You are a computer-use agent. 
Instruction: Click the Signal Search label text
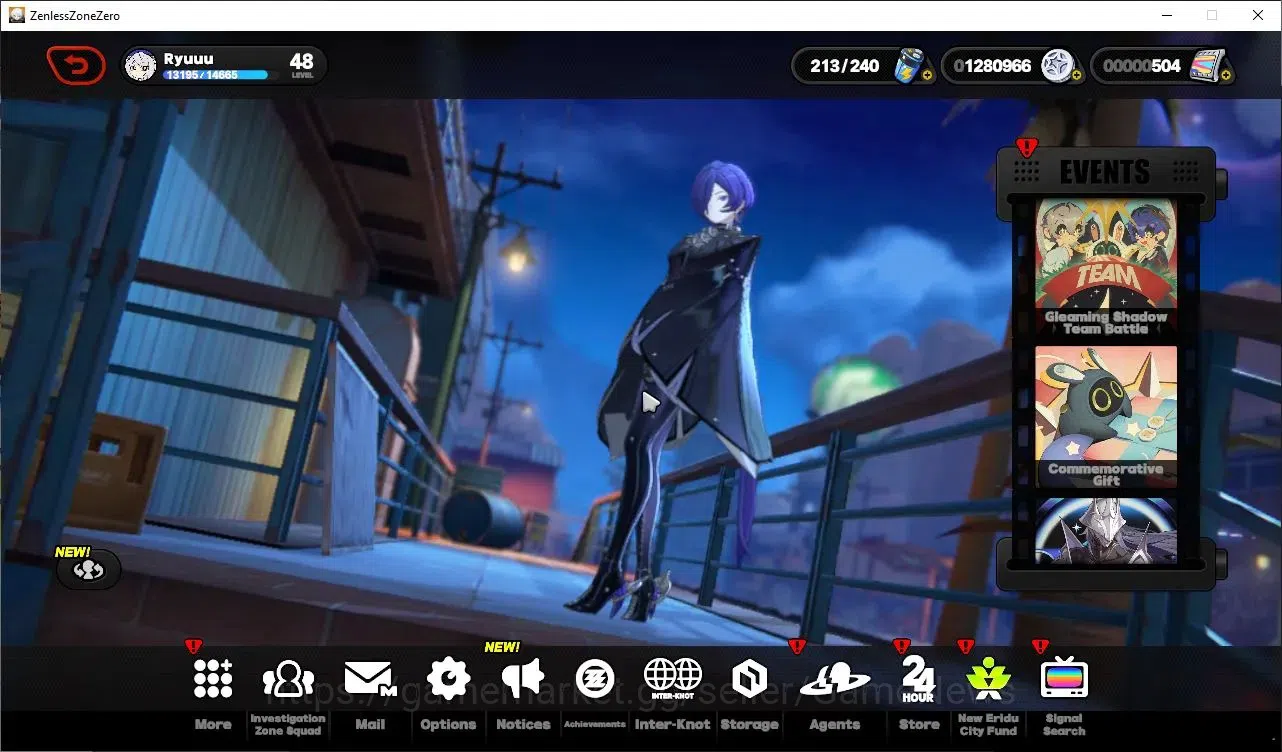tap(1064, 725)
